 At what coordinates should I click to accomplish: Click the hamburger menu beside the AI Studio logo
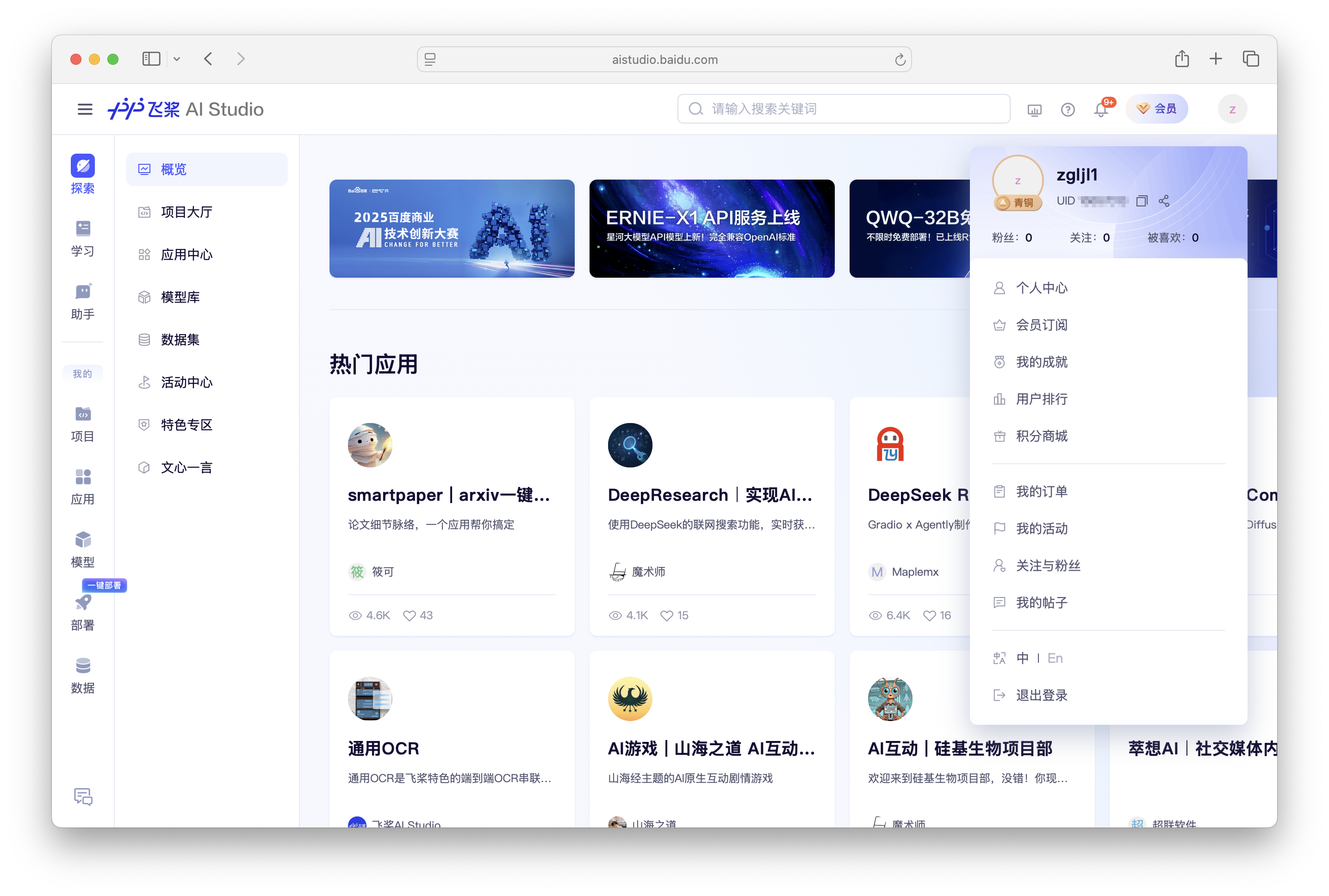click(85, 109)
